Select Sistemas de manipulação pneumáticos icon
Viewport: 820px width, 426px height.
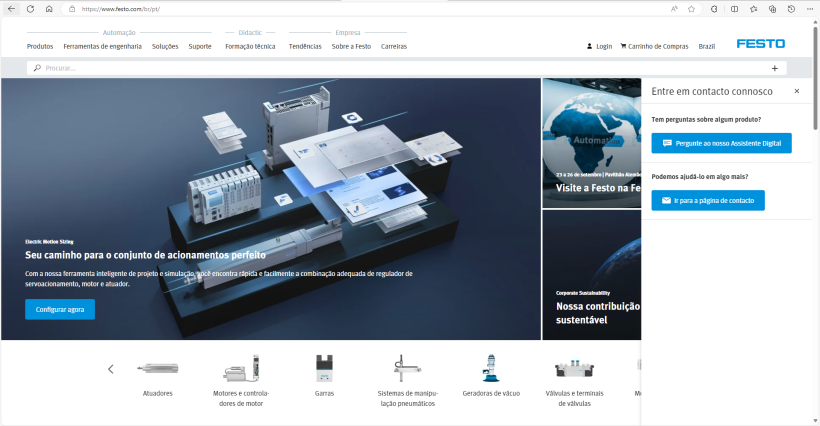pyautogui.click(x=407, y=368)
